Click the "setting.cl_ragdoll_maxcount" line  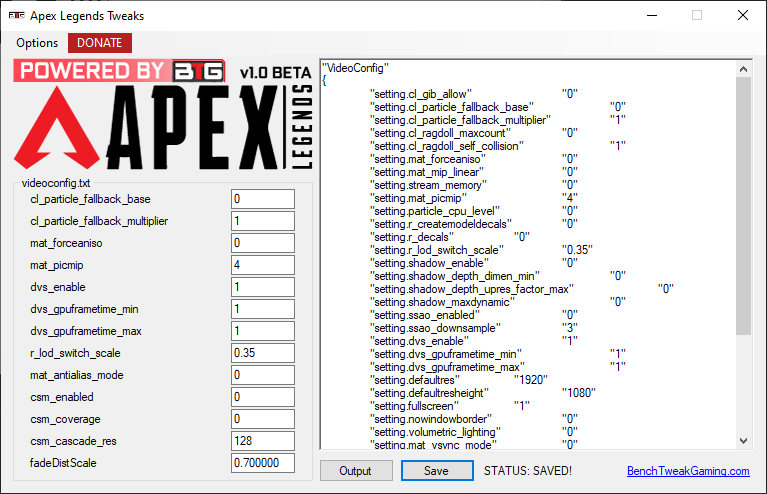[474, 133]
